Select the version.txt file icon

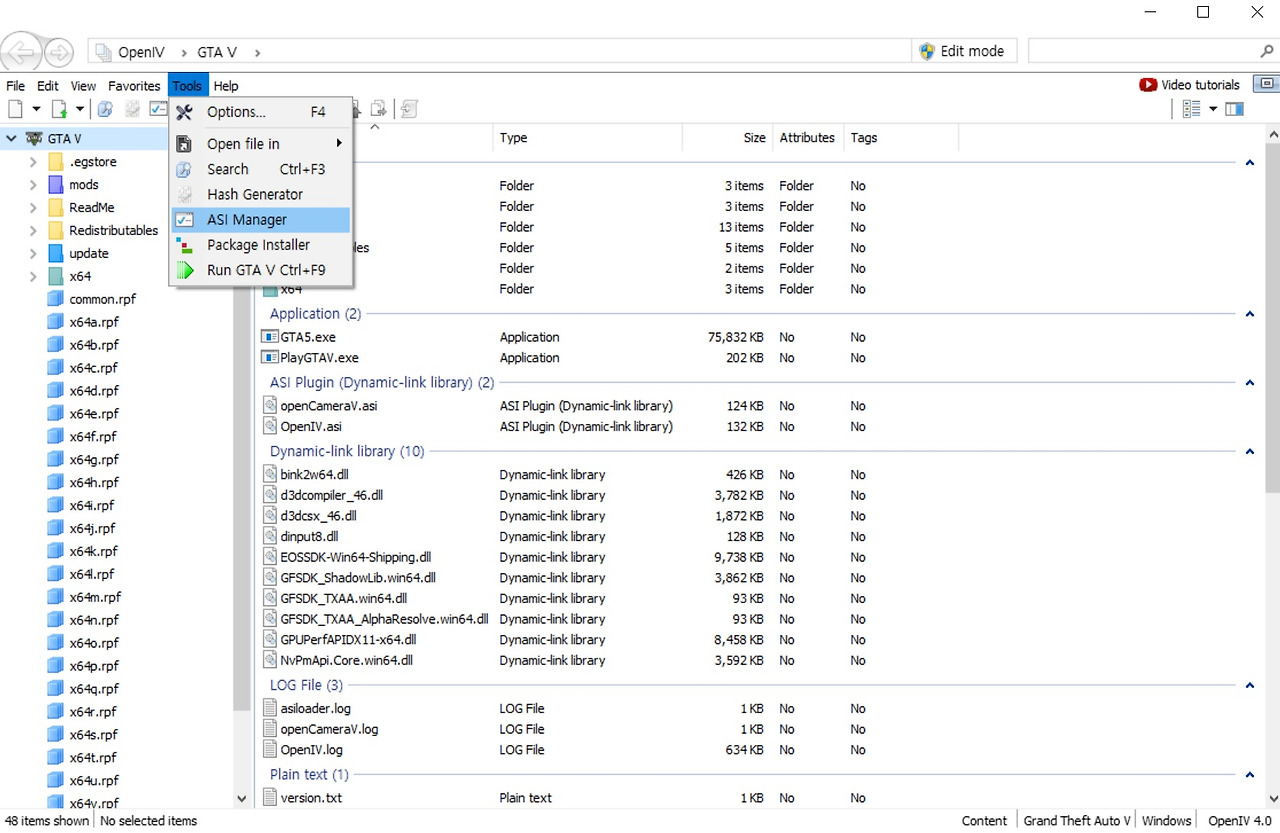[270, 797]
